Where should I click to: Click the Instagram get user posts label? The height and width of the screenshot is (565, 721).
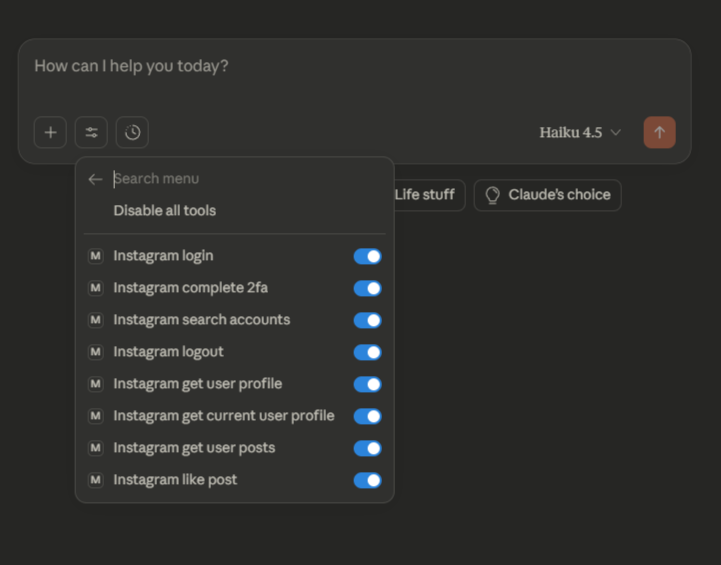click(194, 448)
